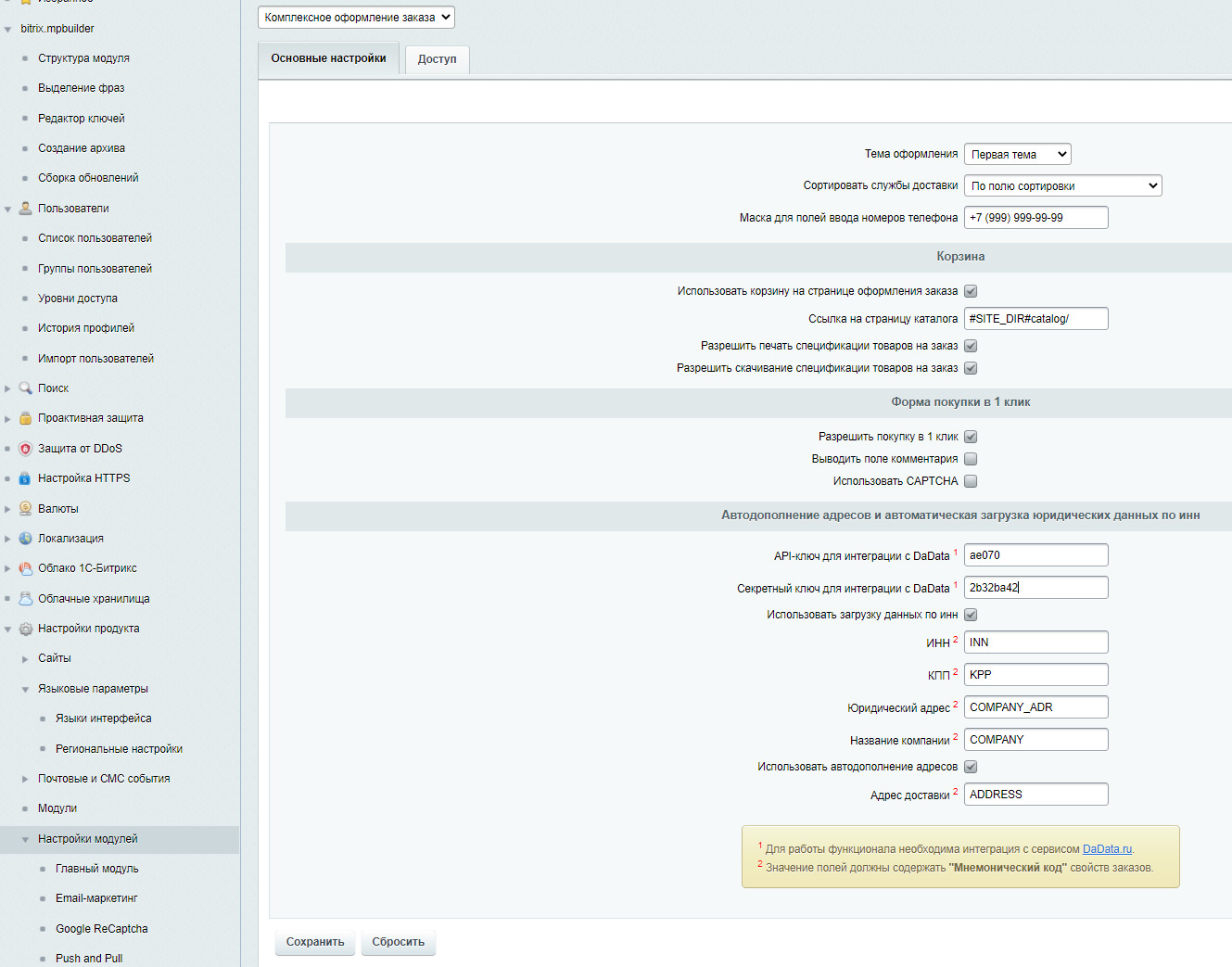
Task: Switch to the 'Доступ' tab
Action: [437, 59]
